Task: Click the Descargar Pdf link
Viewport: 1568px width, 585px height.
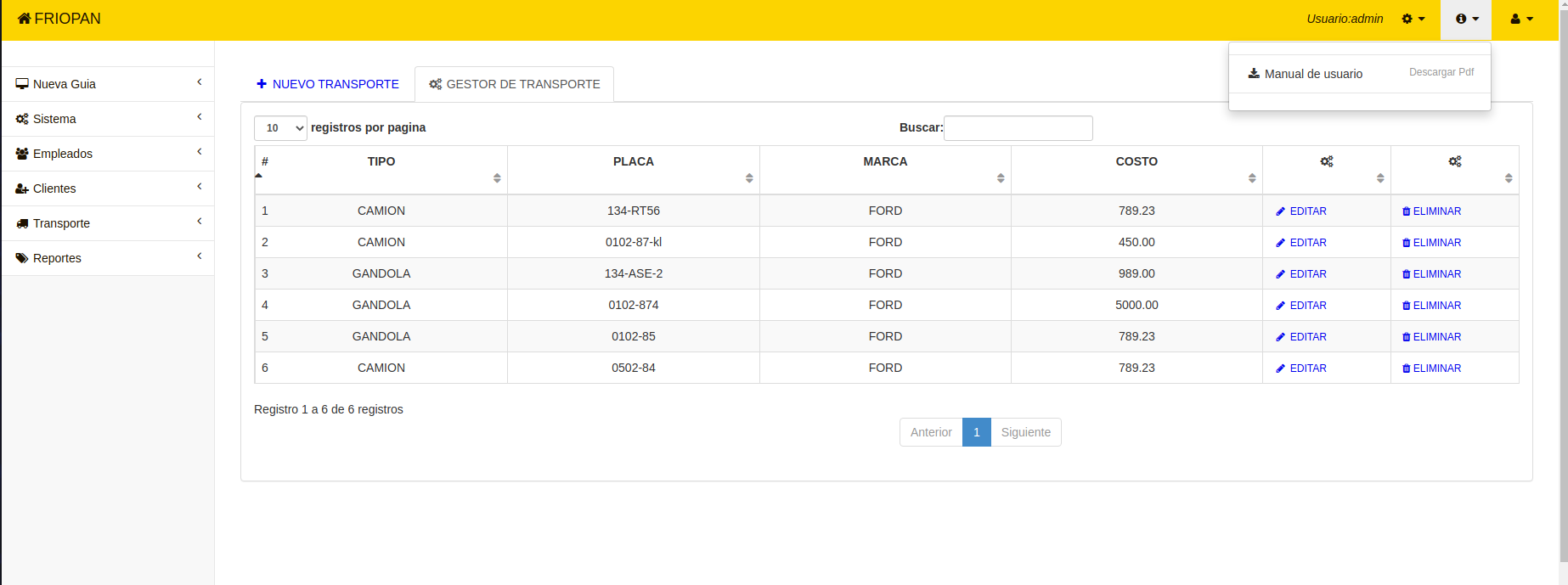Action: point(1441,72)
